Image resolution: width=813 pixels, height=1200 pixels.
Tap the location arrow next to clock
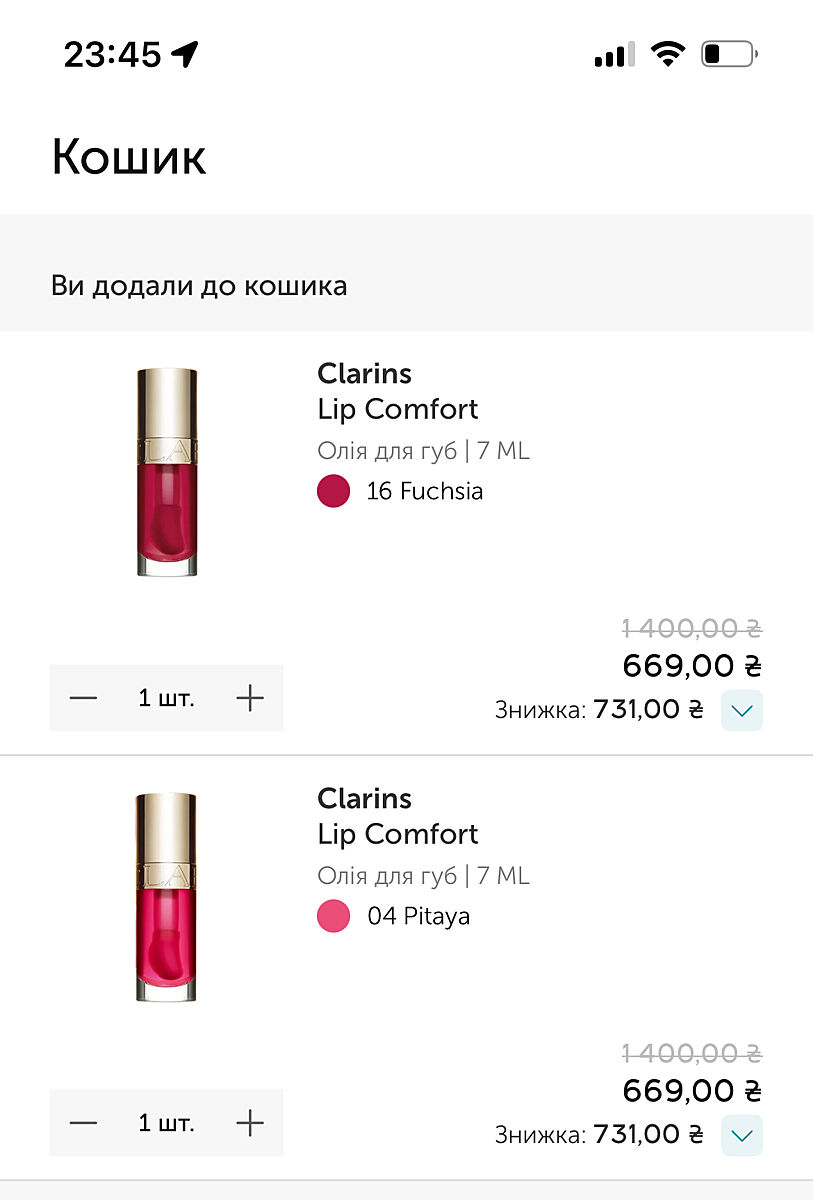pyautogui.click(x=185, y=54)
